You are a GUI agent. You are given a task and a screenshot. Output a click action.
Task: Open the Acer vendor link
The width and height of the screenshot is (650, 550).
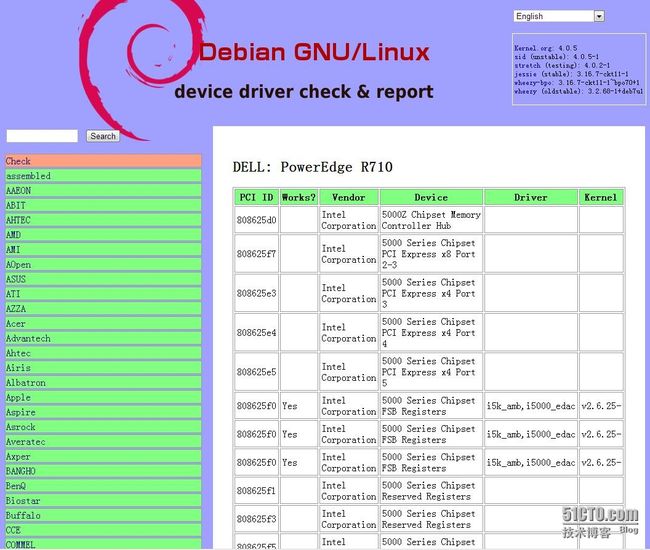pyautogui.click(x=103, y=323)
